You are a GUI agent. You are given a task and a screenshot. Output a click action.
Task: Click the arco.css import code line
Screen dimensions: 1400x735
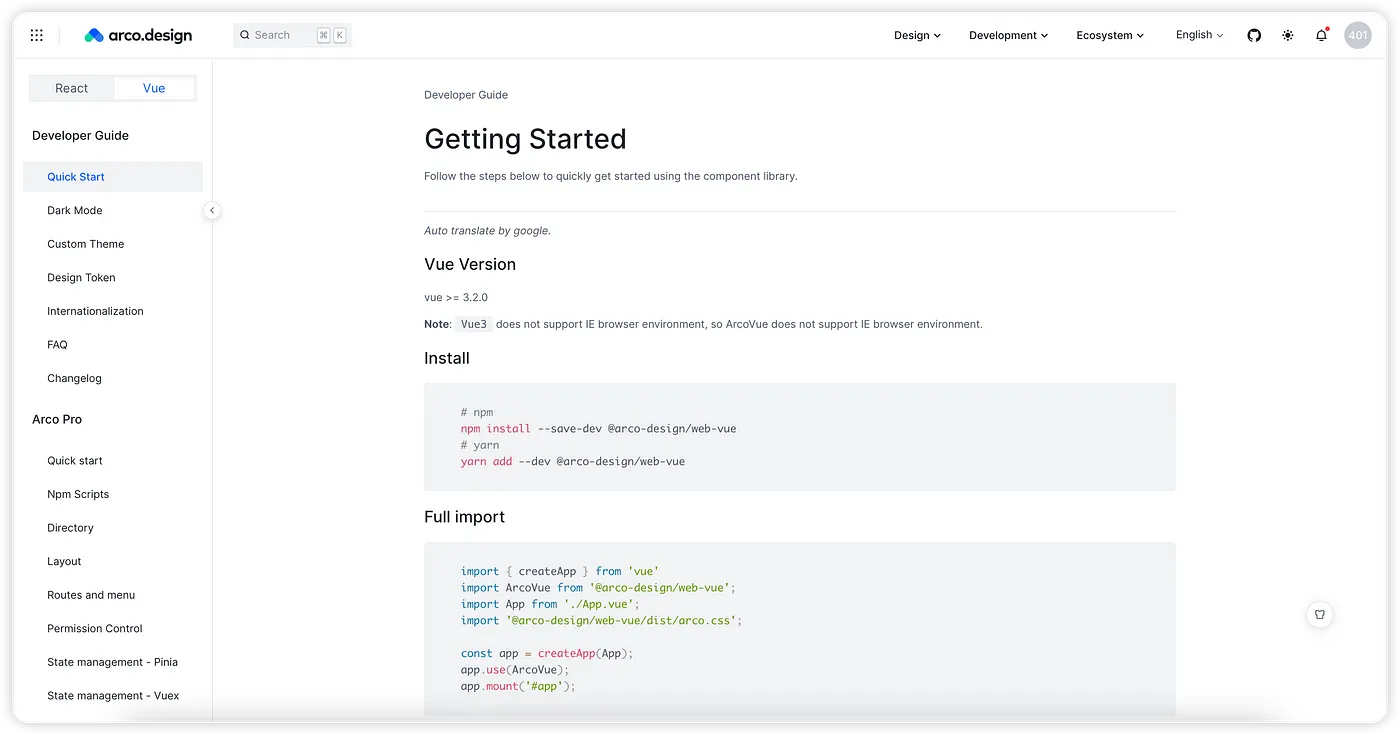tap(601, 621)
